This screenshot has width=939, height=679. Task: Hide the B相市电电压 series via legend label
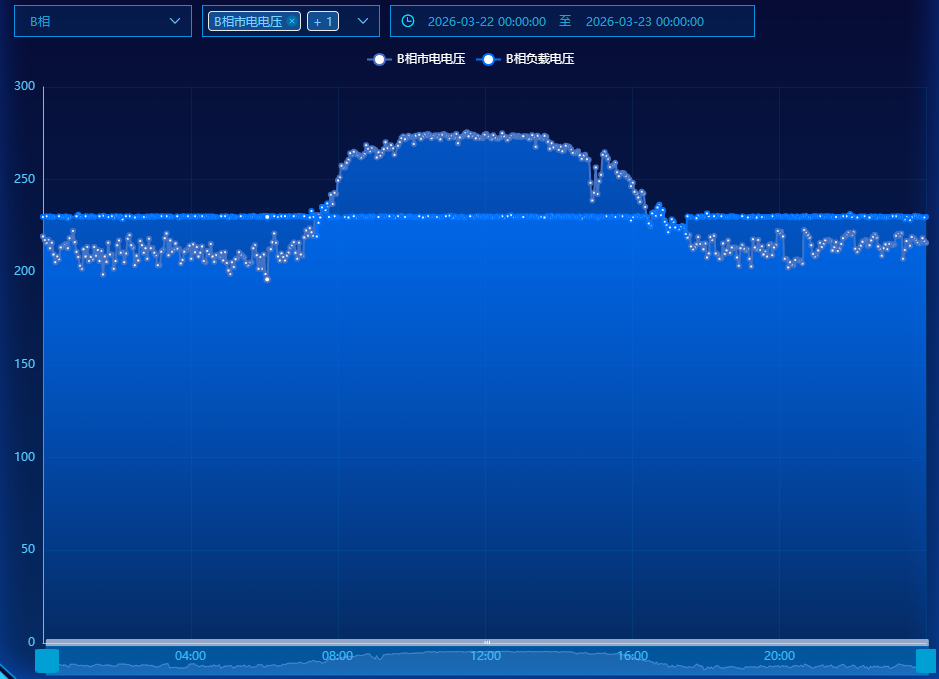431,59
